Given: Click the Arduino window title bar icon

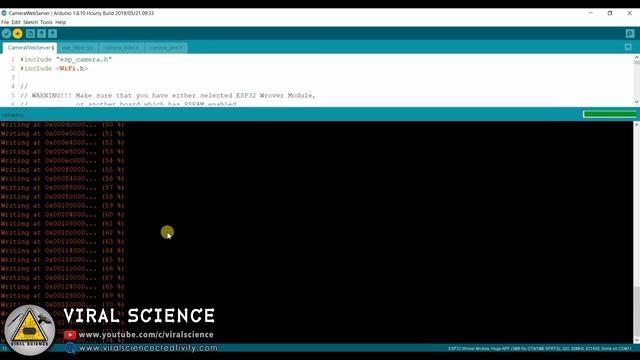Looking at the screenshot, I should (4, 13).
